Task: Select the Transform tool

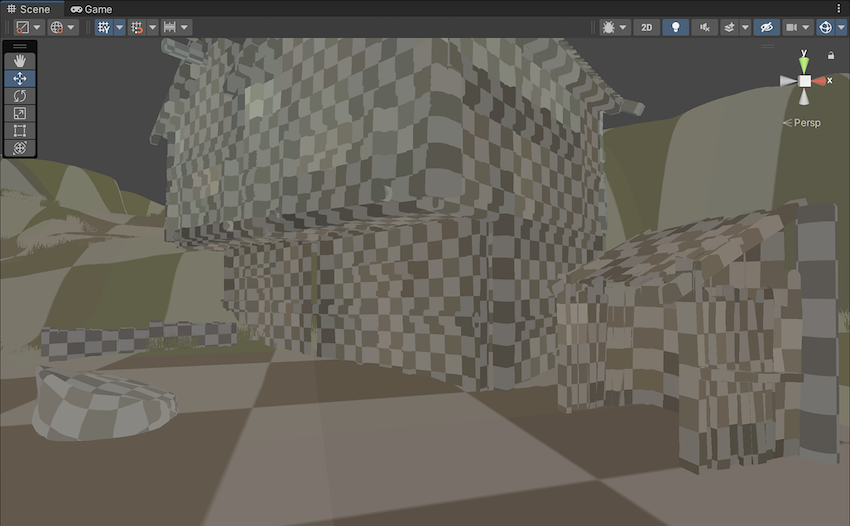Action: pyautogui.click(x=20, y=148)
